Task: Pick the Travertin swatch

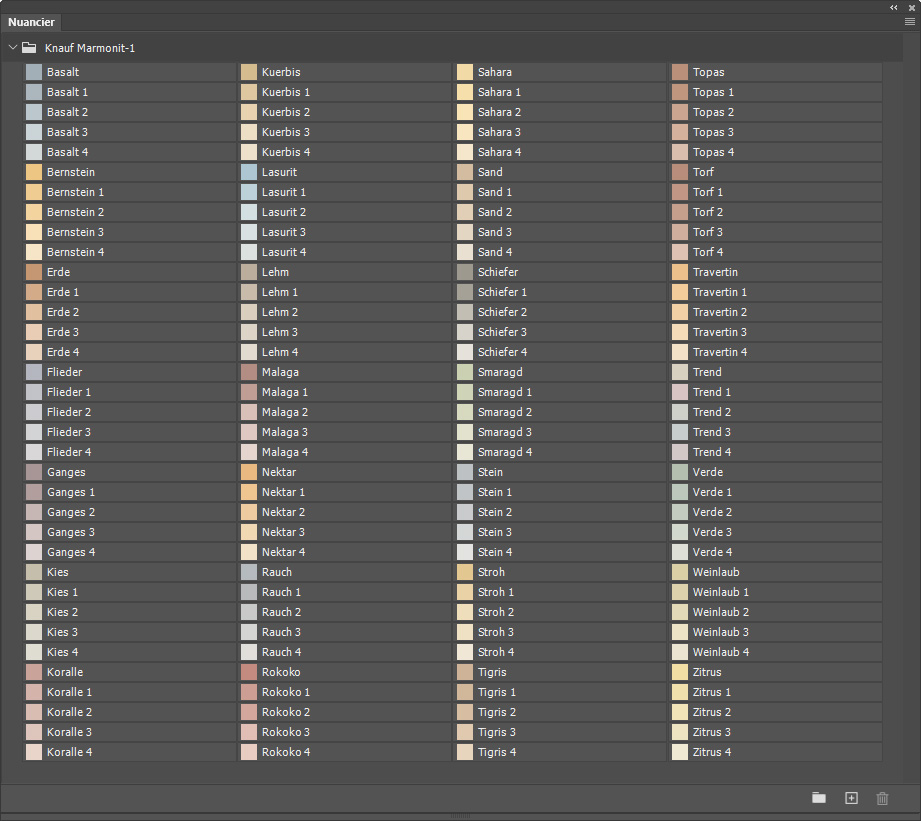Action: pos(680,272)
